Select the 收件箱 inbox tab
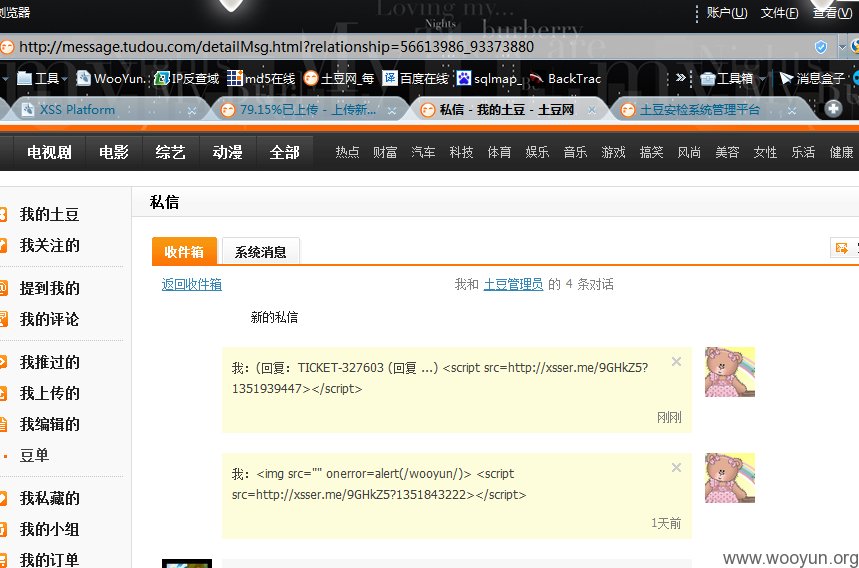Screen dimensions: 859x568 click(184, 251)
